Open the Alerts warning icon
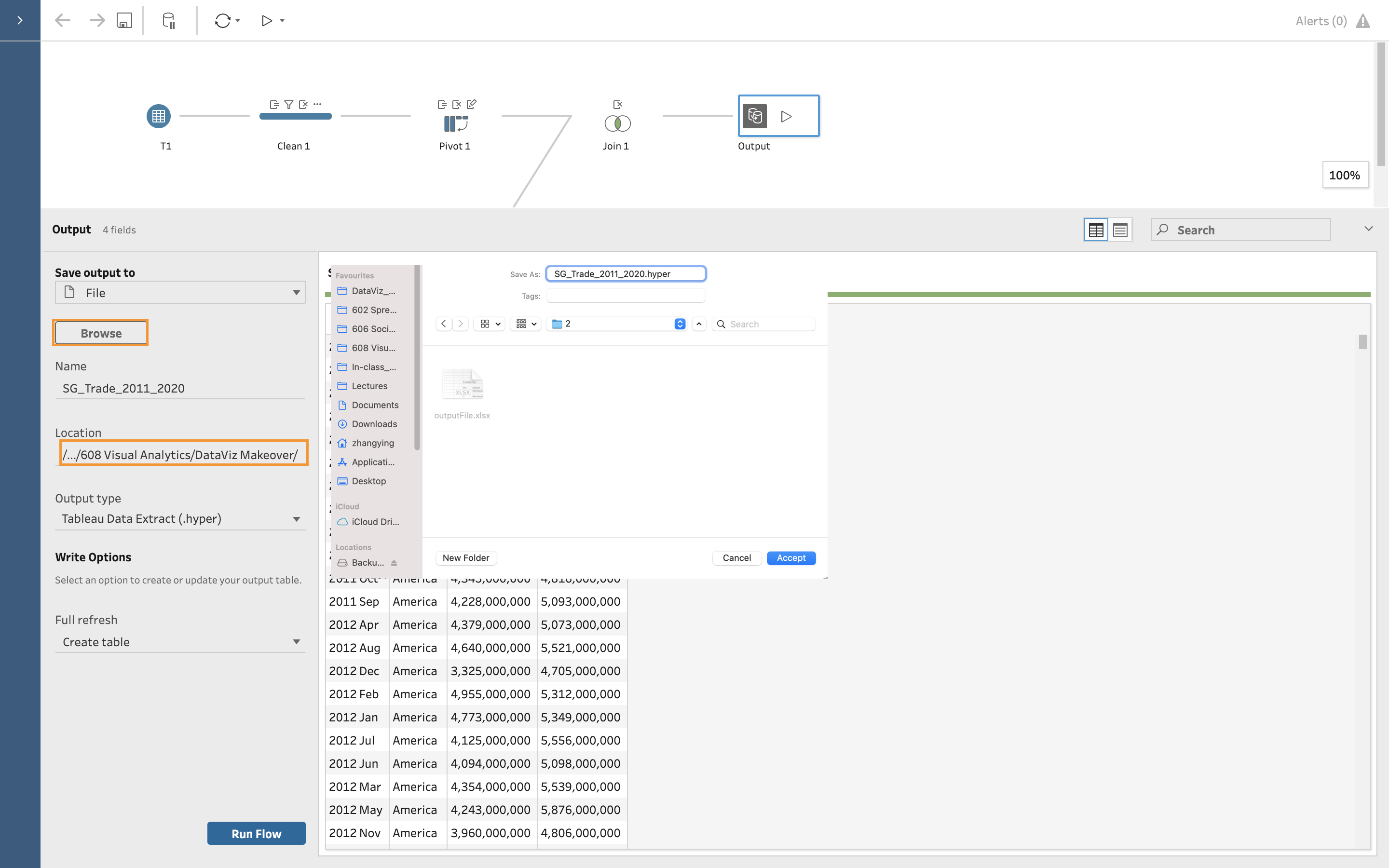Image resolution: width=1389 pixels, height=868 pixels. [1362, 21]
